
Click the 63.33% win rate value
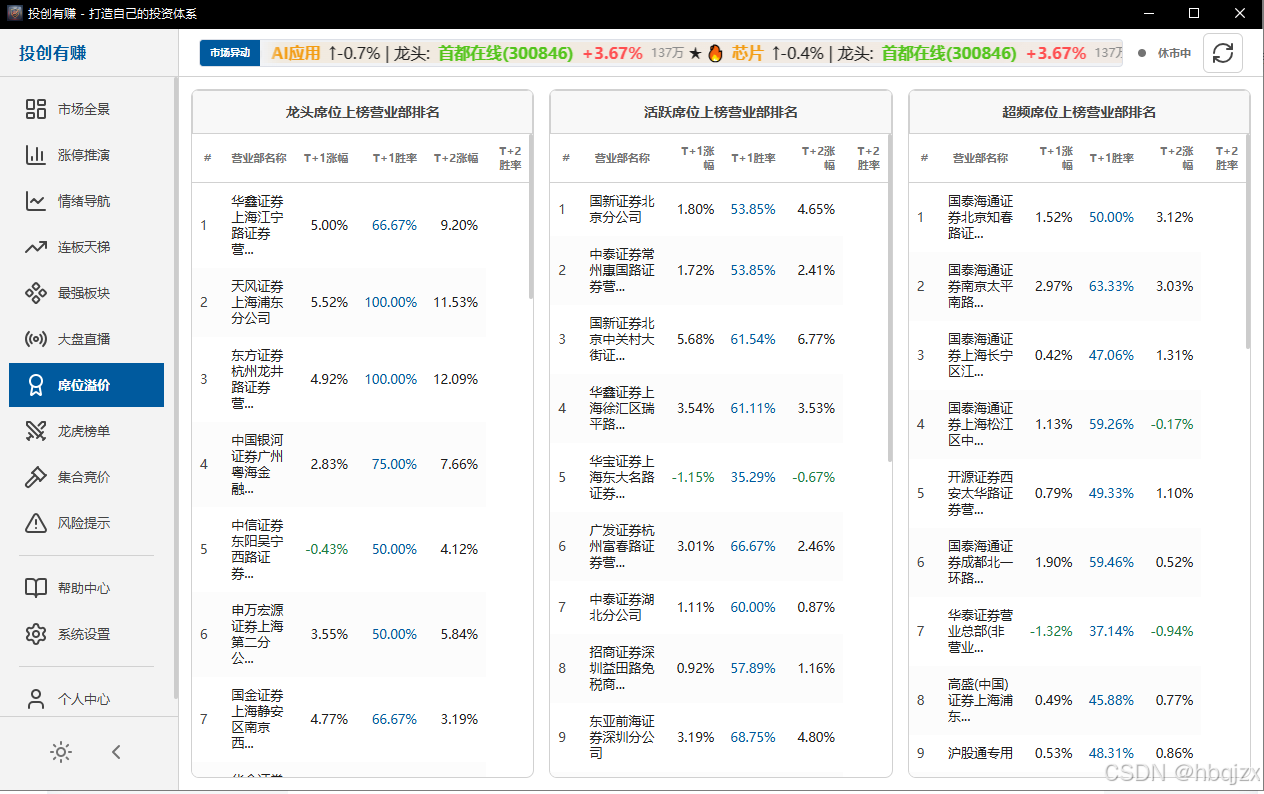click(1112, 286)
